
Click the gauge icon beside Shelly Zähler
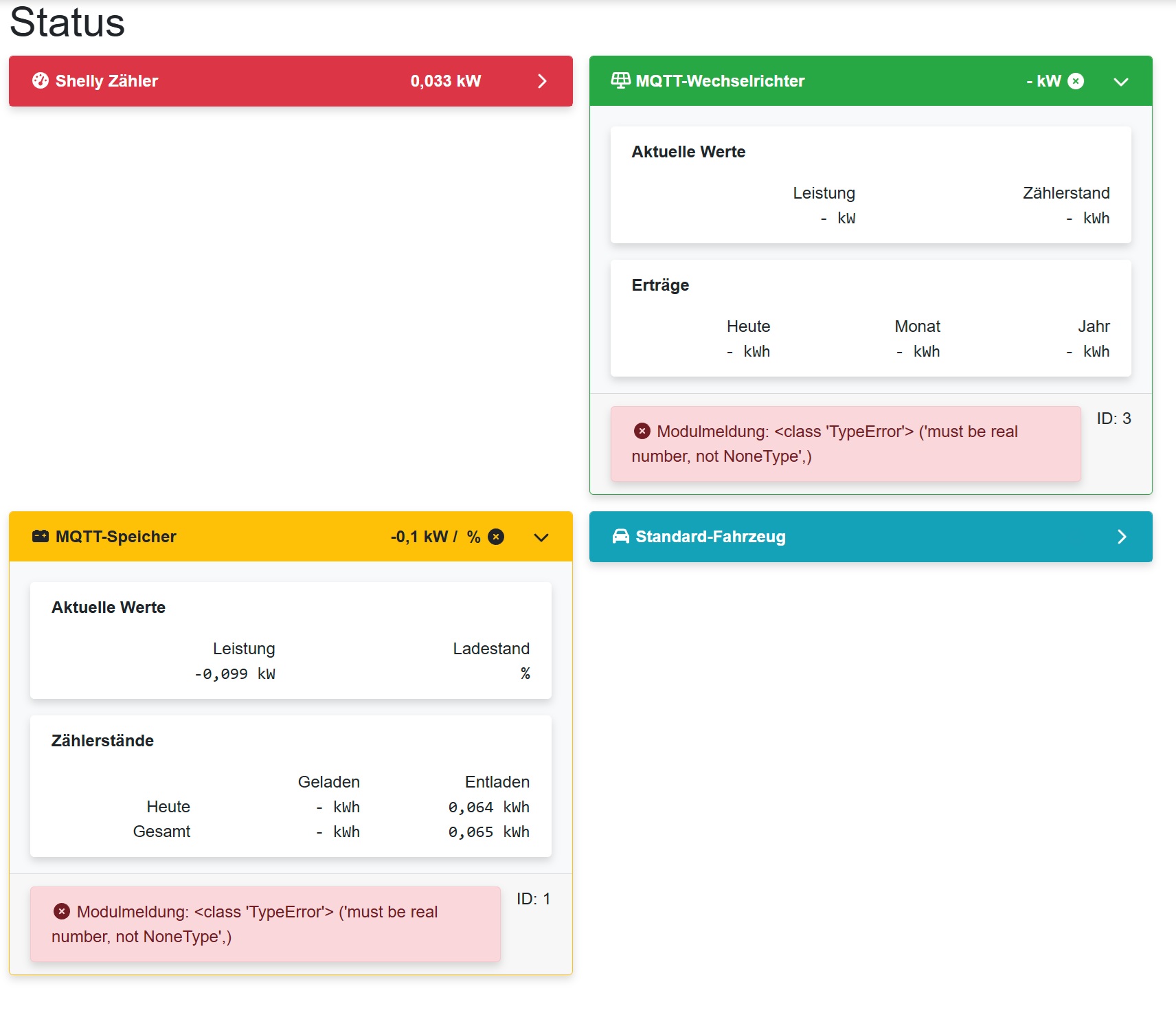[41, 81]
